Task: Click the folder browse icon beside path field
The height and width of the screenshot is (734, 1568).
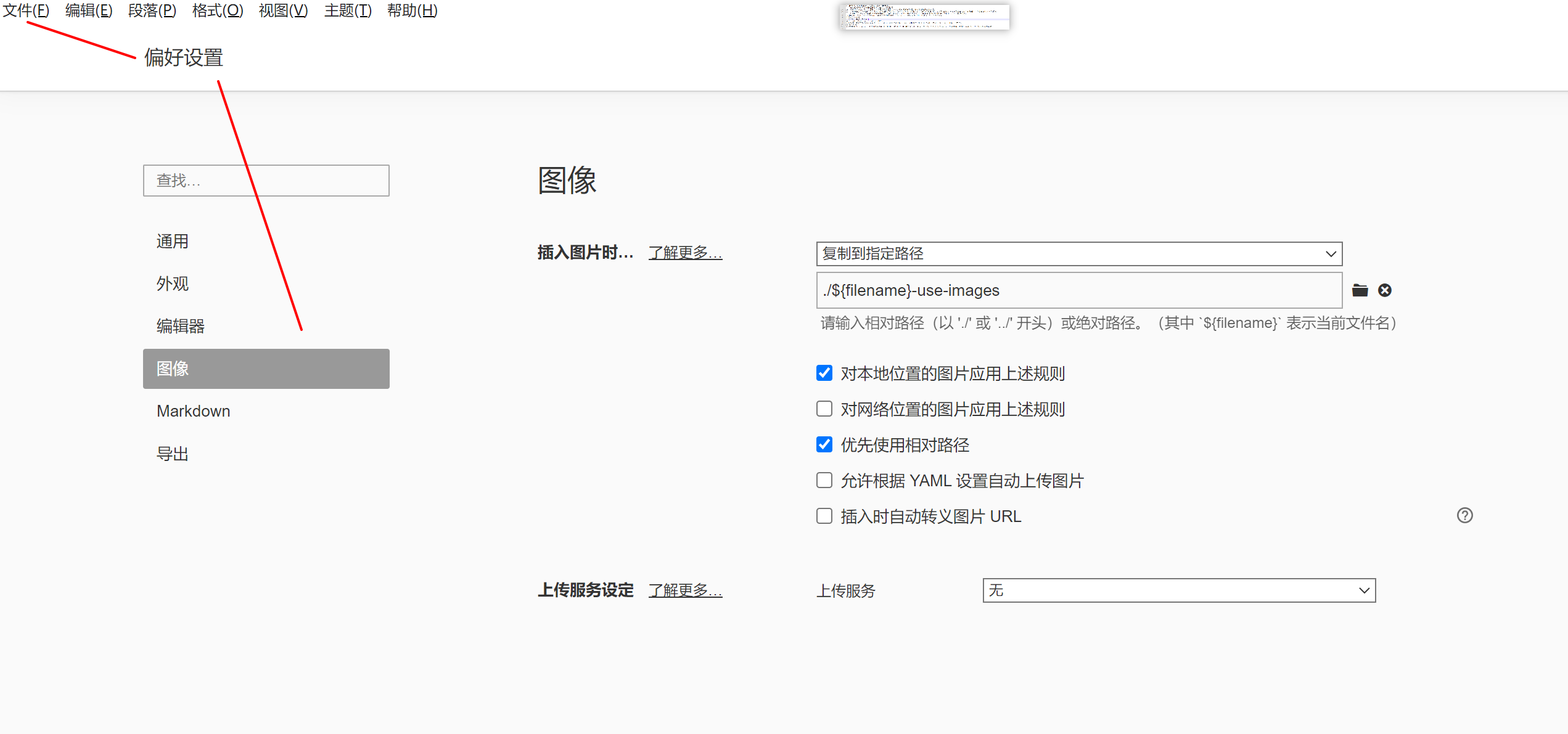Action: (x=1360, y=290)
